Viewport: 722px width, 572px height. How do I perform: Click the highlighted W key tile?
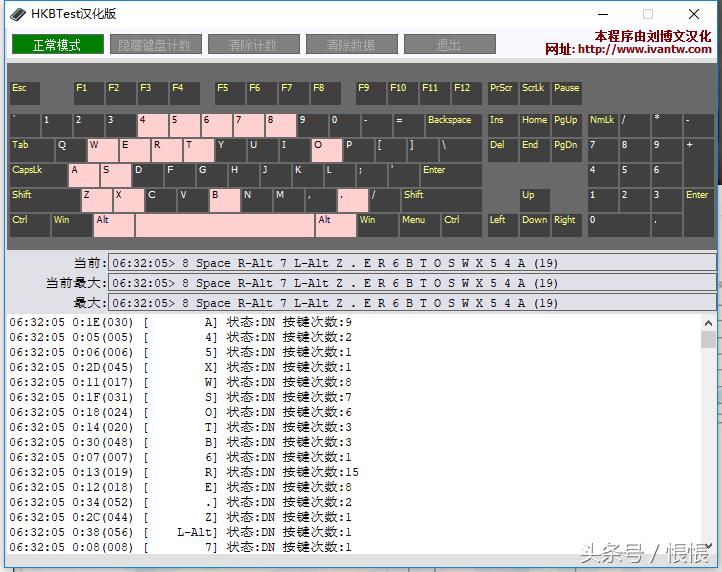coord(103,151)
